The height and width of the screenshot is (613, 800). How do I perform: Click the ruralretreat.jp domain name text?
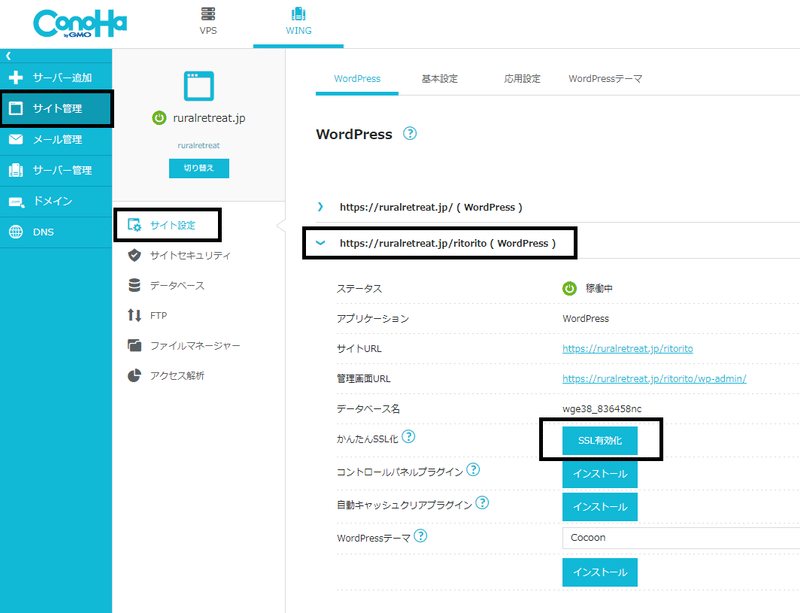(209, 118)
